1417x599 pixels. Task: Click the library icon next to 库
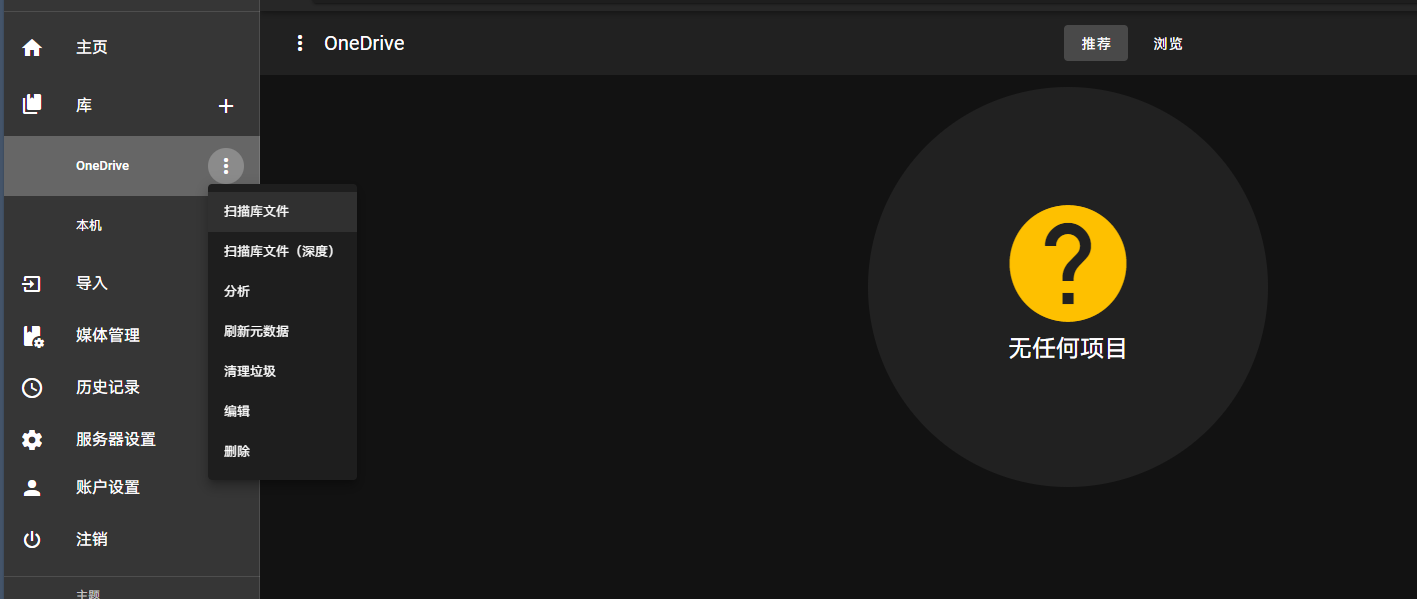tap(32, 104)
